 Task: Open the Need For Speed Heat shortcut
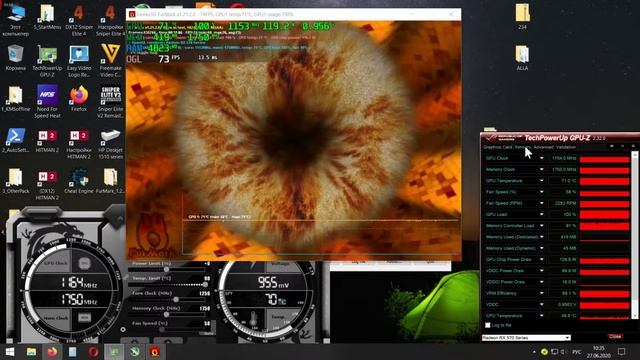[x=47, y=102]
